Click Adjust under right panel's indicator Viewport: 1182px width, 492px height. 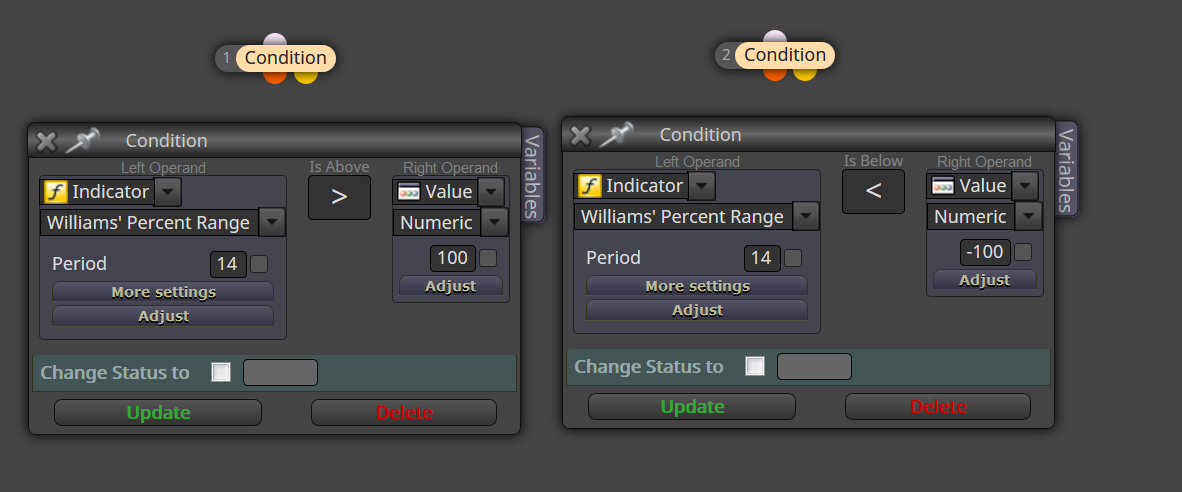[697, 310]
